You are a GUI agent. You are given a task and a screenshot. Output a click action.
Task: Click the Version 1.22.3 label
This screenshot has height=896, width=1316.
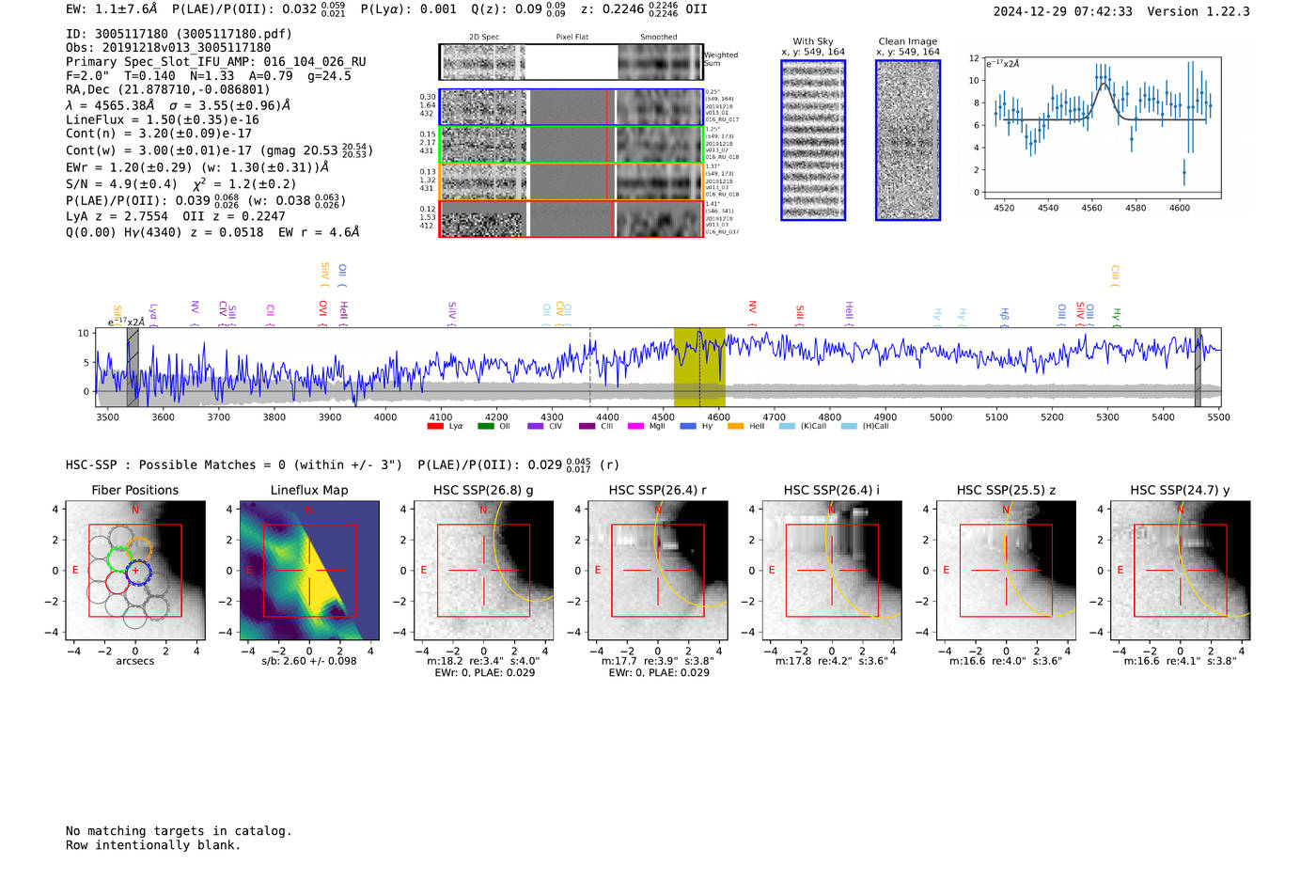pos(1198,11)
